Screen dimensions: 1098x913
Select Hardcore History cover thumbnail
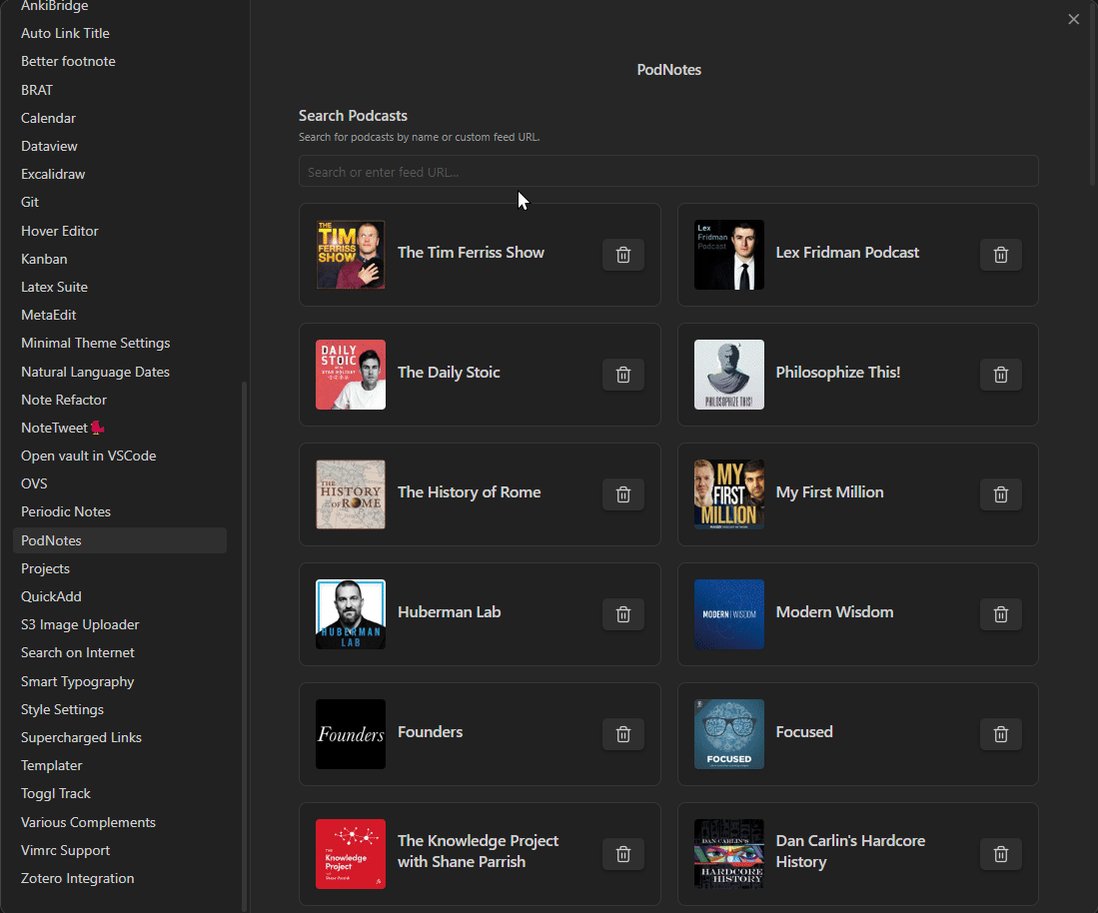pyautogui.click(x=729, y=853)
